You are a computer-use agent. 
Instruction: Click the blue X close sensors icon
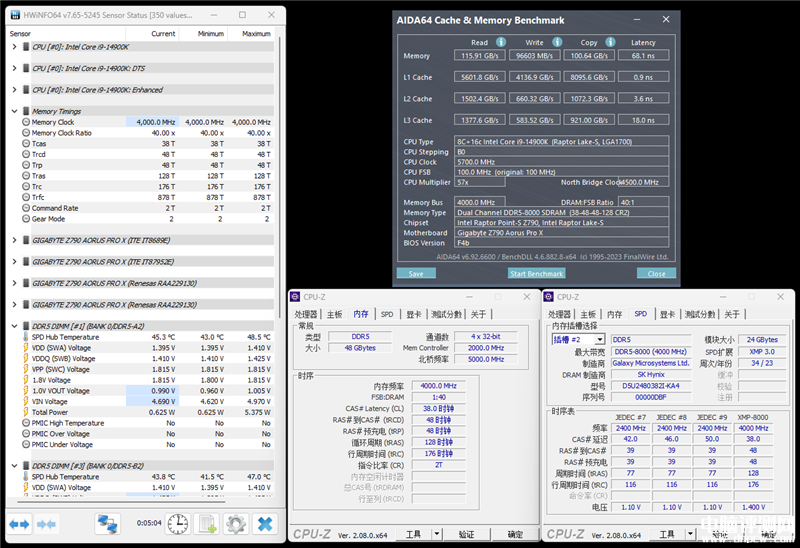point(265,524)
